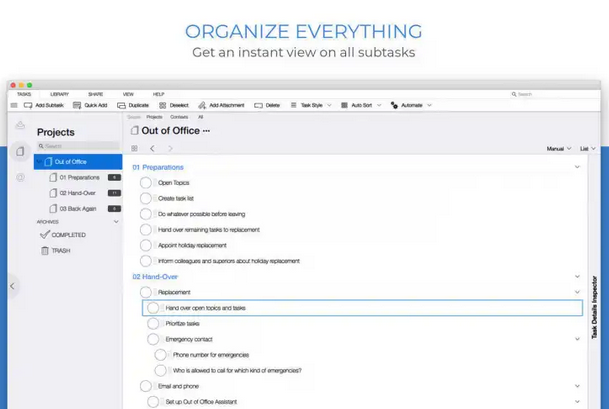Screen dimensions: 609x409
Task: Go back with the left arrow
Action: tap(152, 148)
